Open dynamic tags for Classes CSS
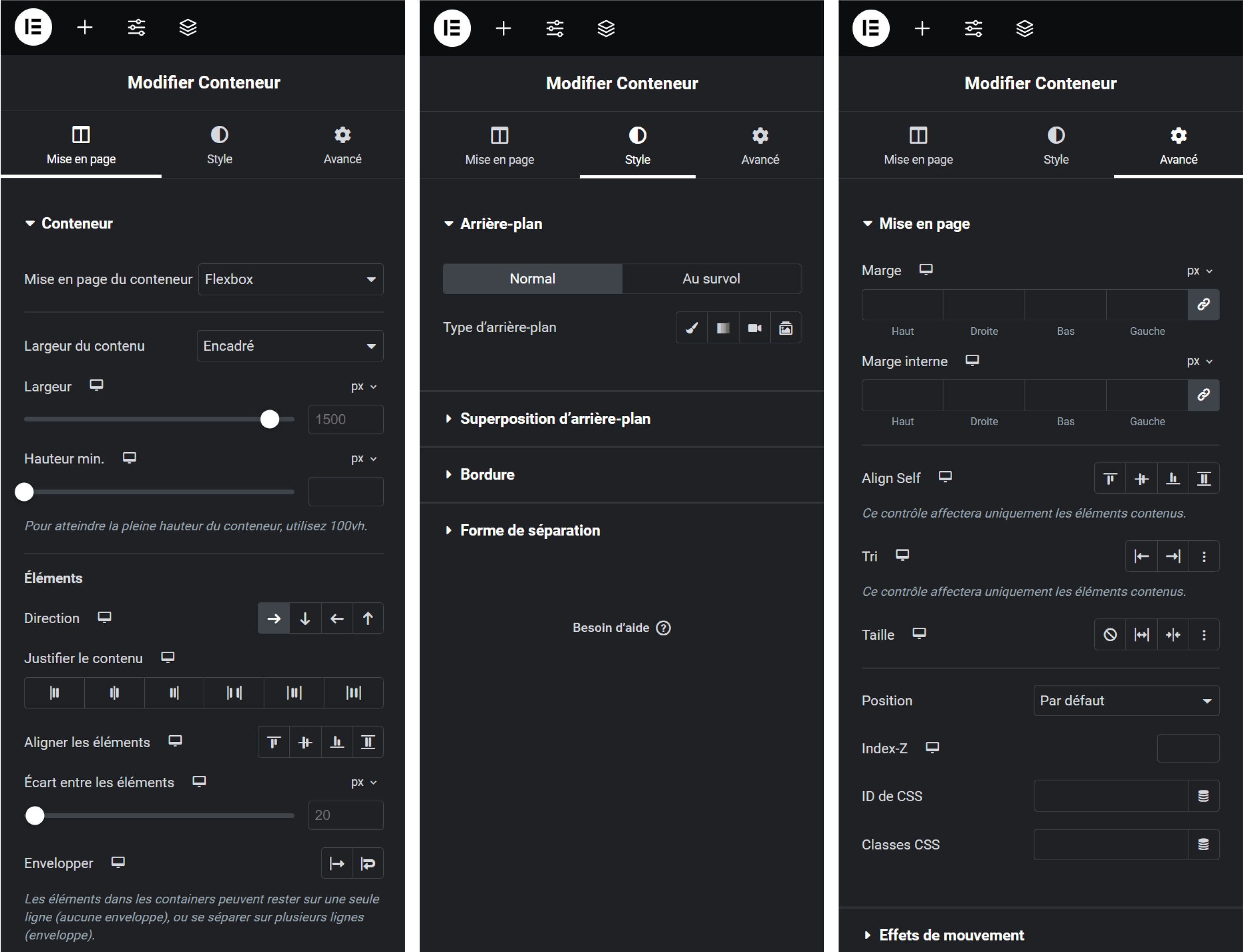 click(x=1203, y=845)
